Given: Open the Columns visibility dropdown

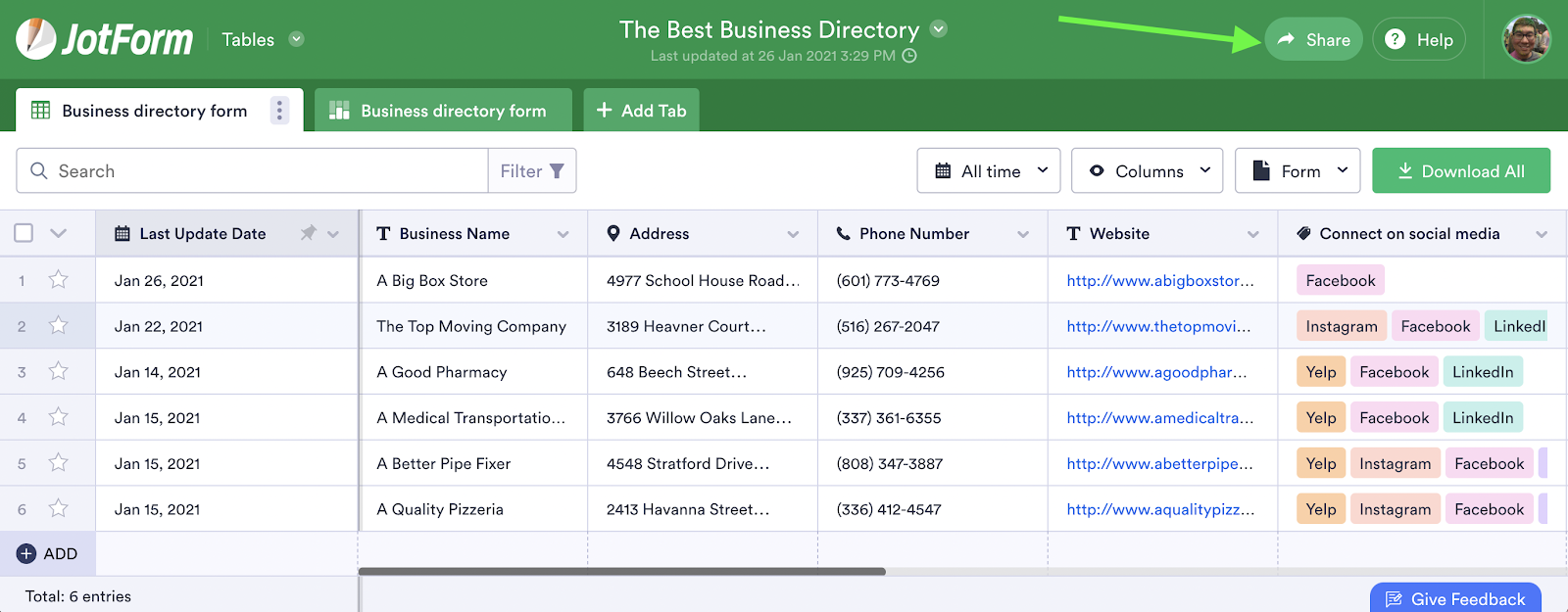Looking at the screenshot, I should tap(1147, 171).
